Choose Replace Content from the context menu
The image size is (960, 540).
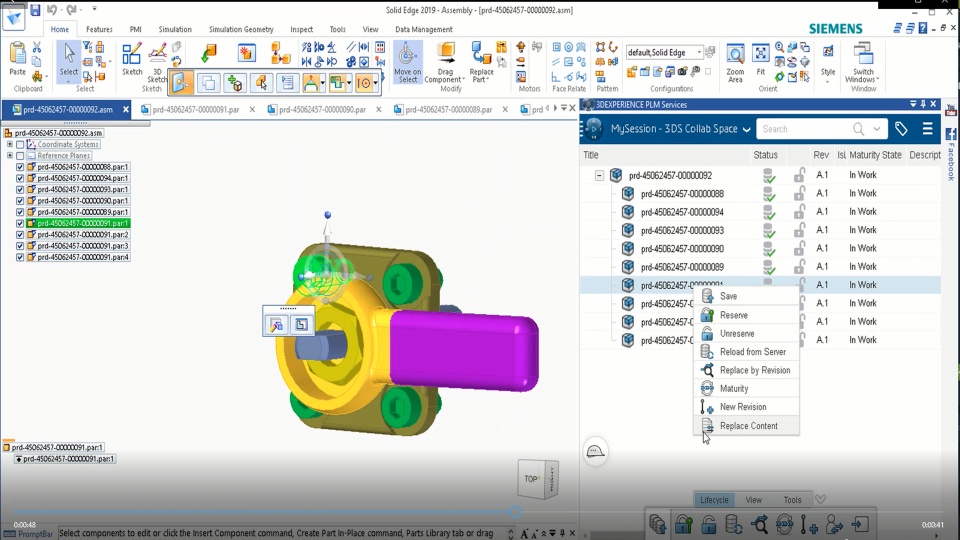point(746,426)
